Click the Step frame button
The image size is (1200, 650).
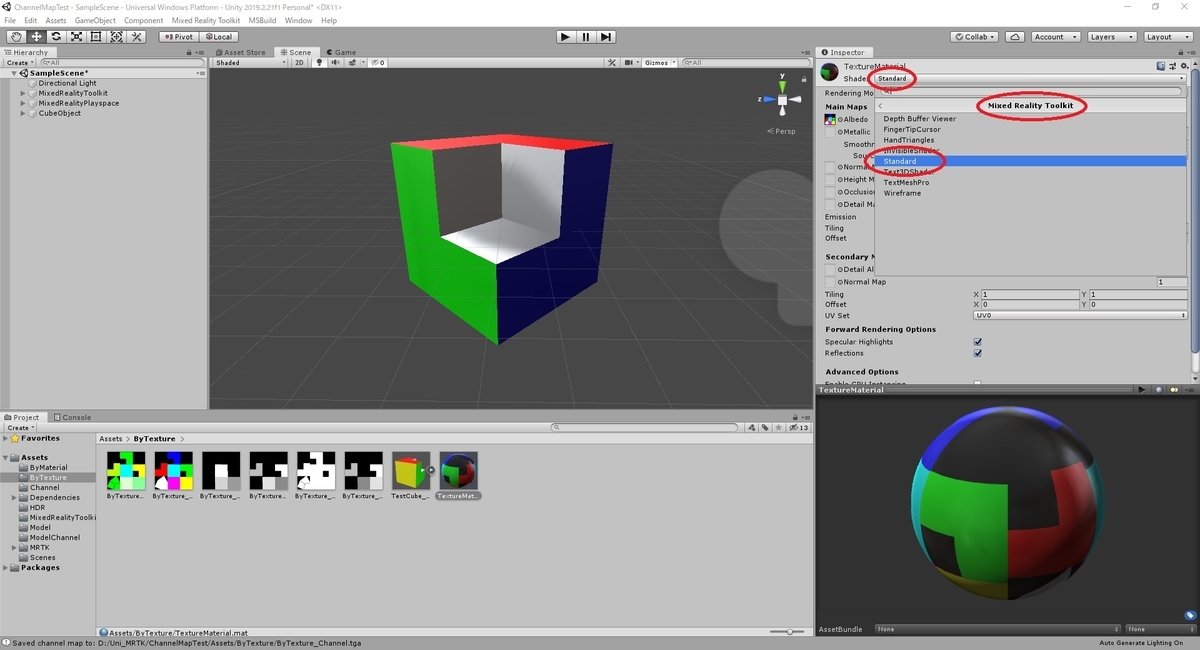(x=605, y=37)
